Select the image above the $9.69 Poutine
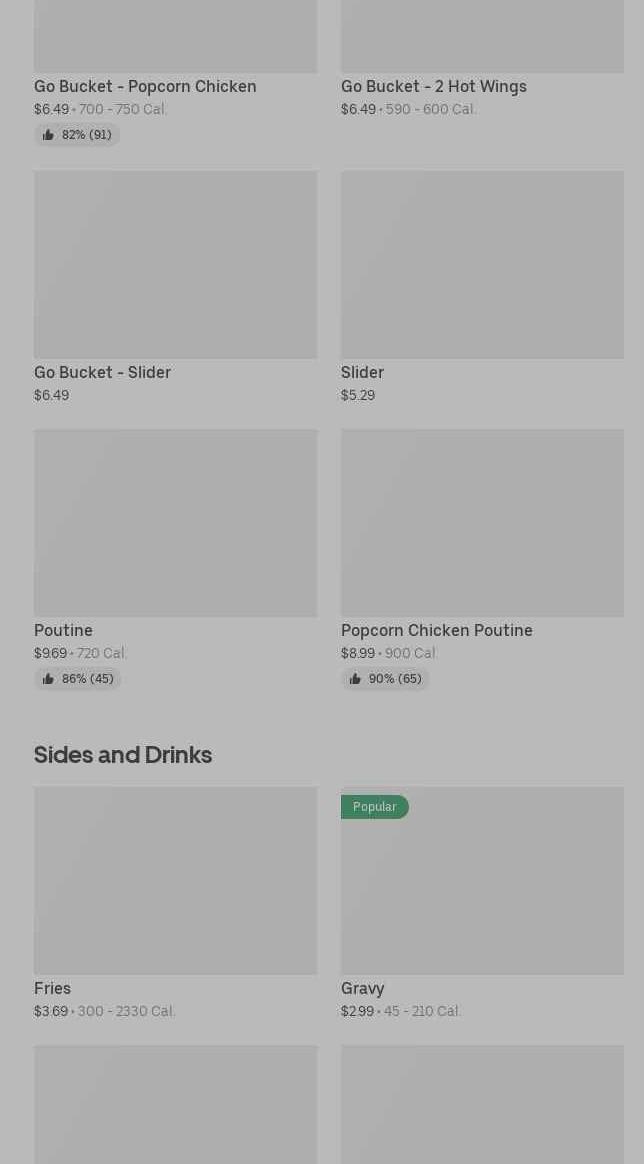The width and height of the screenshot is (644, 1164). pos(175,523)
